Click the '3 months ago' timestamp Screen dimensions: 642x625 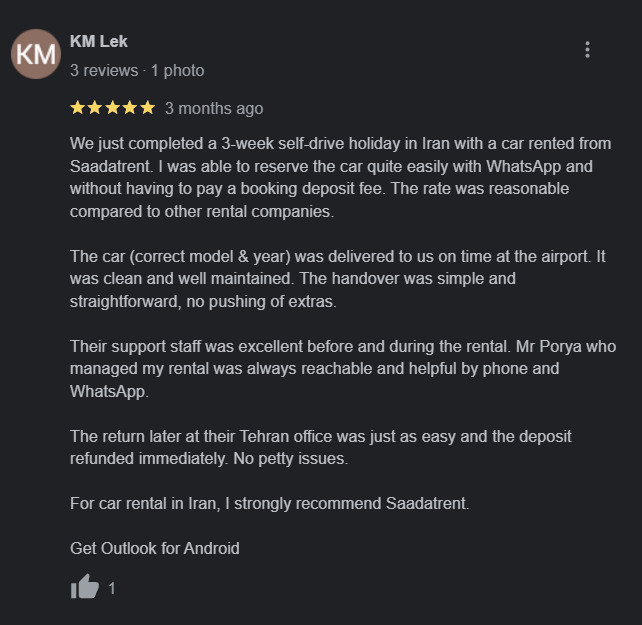(214, 109)
